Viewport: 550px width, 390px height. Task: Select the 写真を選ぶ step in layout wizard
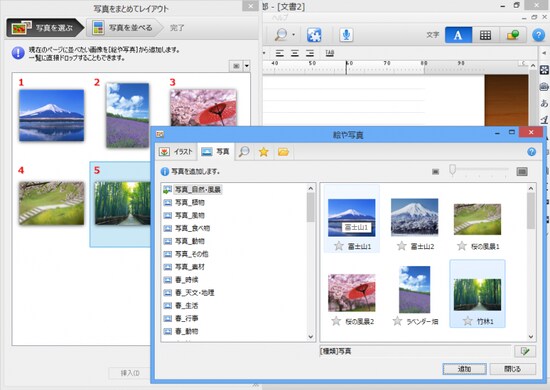[x=44, y=28]
